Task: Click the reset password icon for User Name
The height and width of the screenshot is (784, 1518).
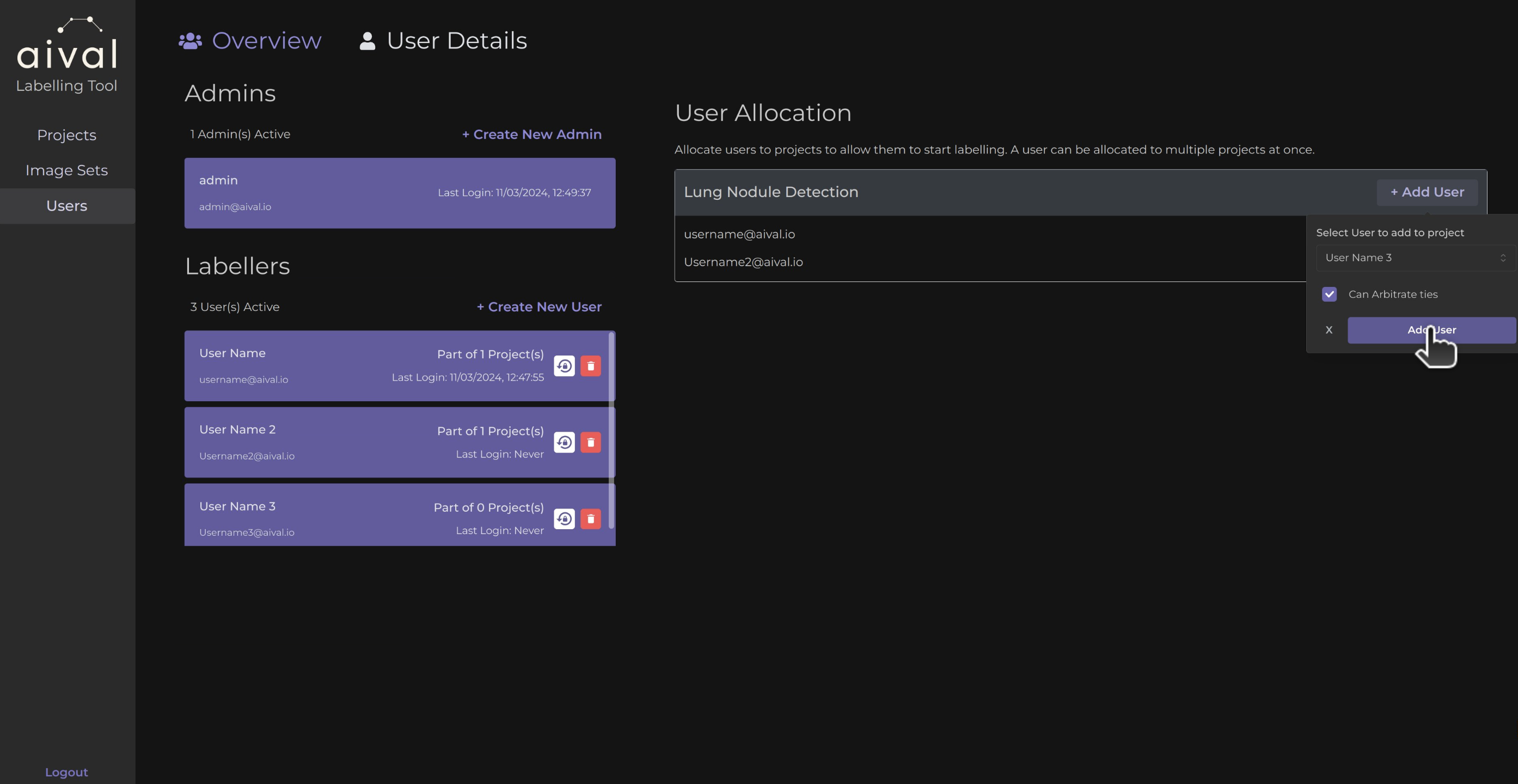Action: (x=564, y=365)
